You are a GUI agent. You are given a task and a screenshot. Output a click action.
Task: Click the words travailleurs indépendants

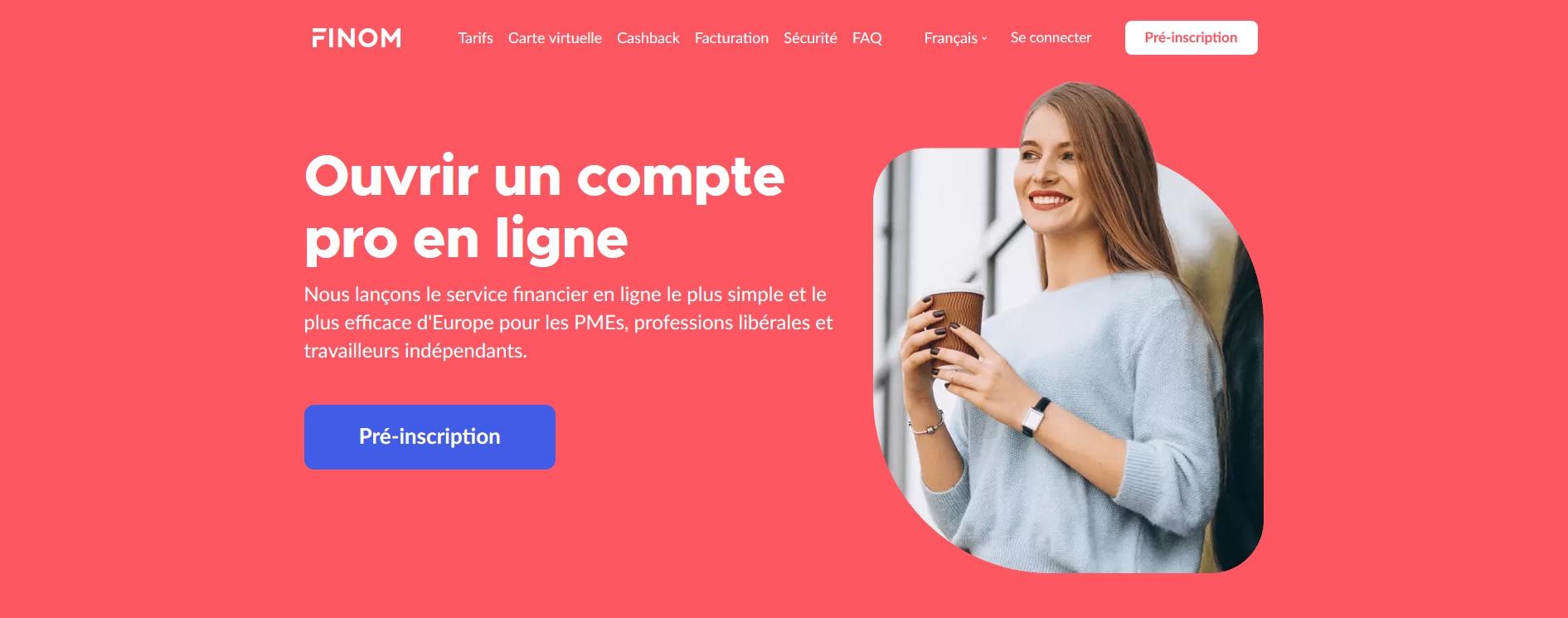(415, 351)
